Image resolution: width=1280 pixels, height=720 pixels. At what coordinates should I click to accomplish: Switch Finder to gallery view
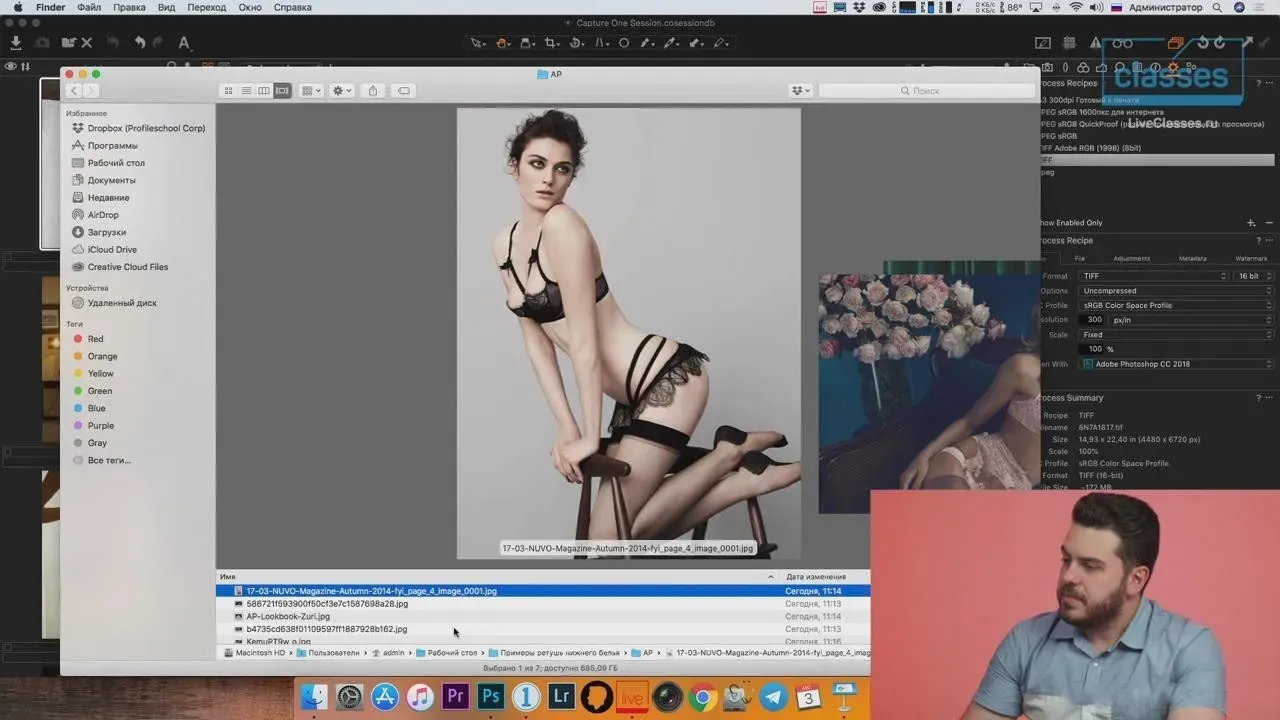tap(282, 91)
